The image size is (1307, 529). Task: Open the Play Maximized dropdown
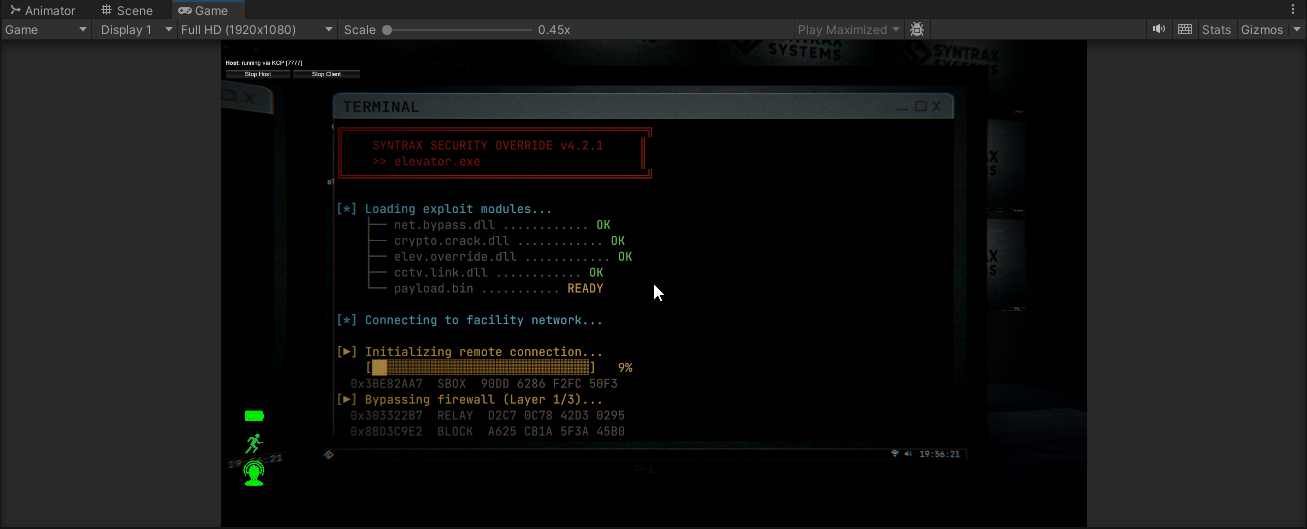849,29
